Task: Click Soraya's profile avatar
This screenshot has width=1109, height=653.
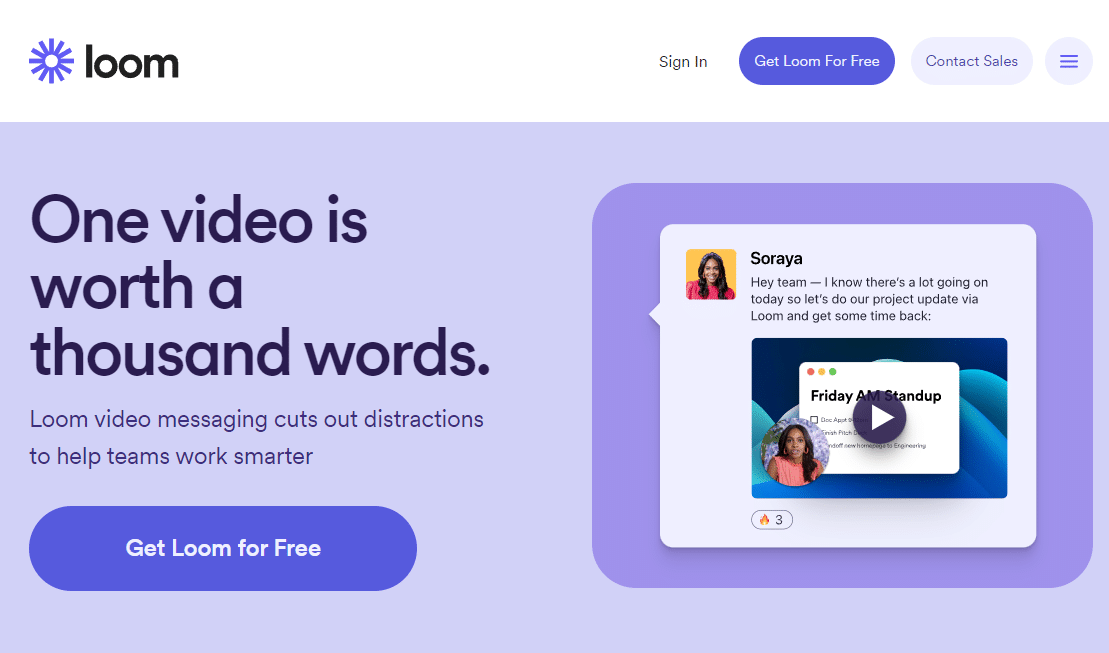Action: [x=710, y=274]
